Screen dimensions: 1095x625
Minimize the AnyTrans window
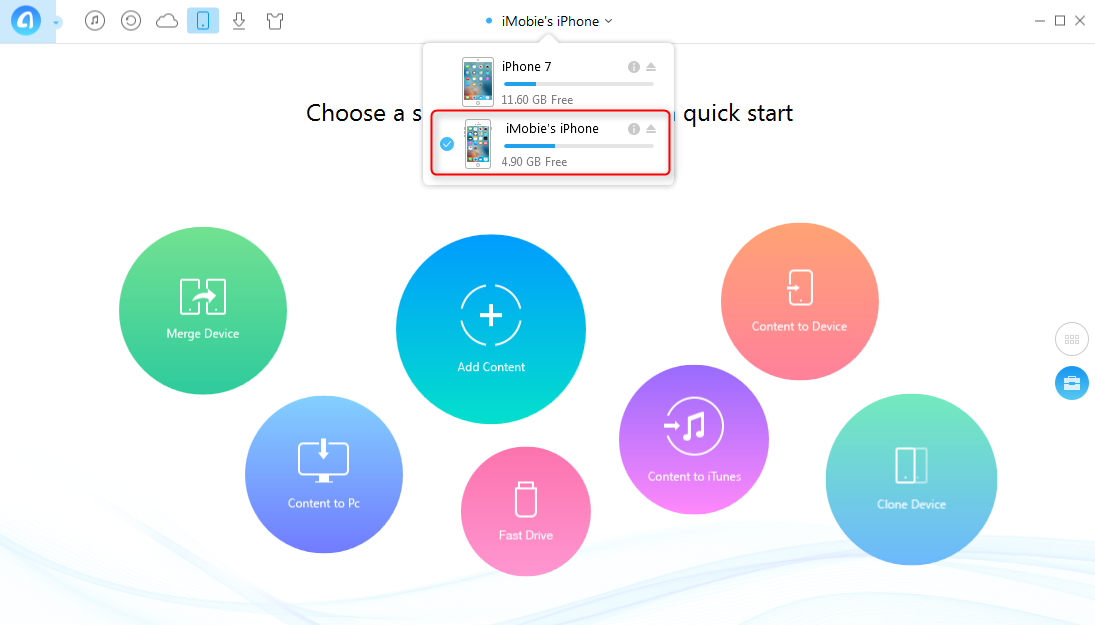coord(1040,21)
